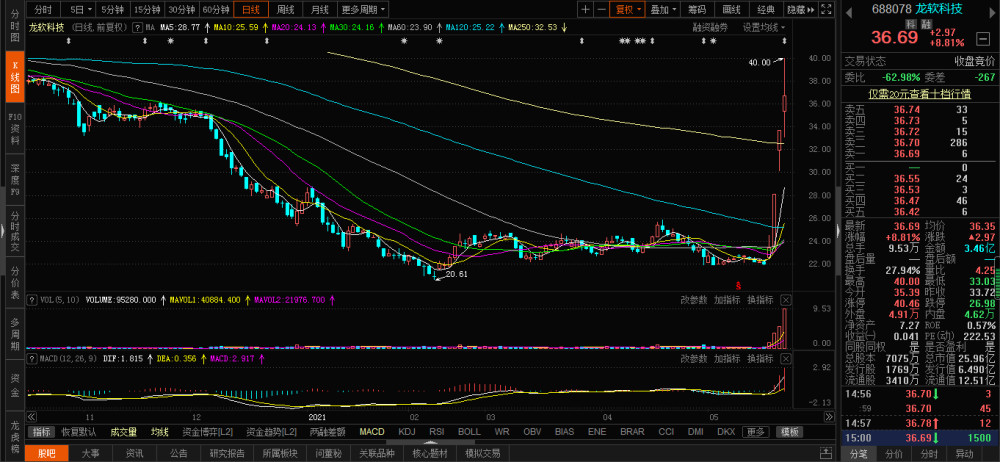Open the 研究报告 bottom tab

[226, 454]
